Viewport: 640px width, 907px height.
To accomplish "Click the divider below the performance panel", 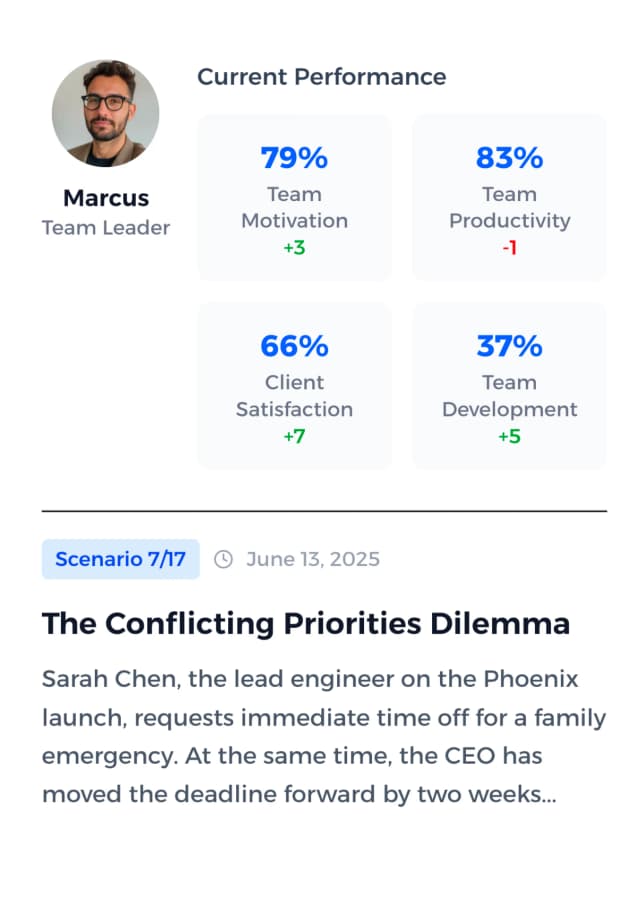I will [x=320, y=508].
